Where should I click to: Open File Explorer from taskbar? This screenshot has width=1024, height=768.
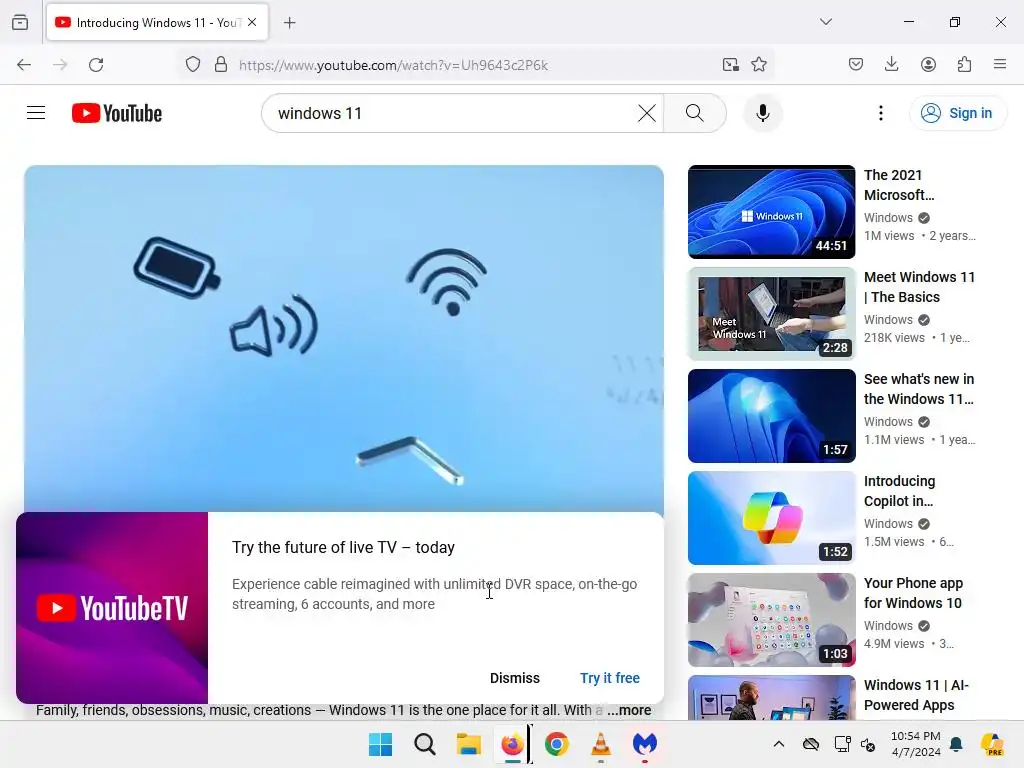click(468, 744)
